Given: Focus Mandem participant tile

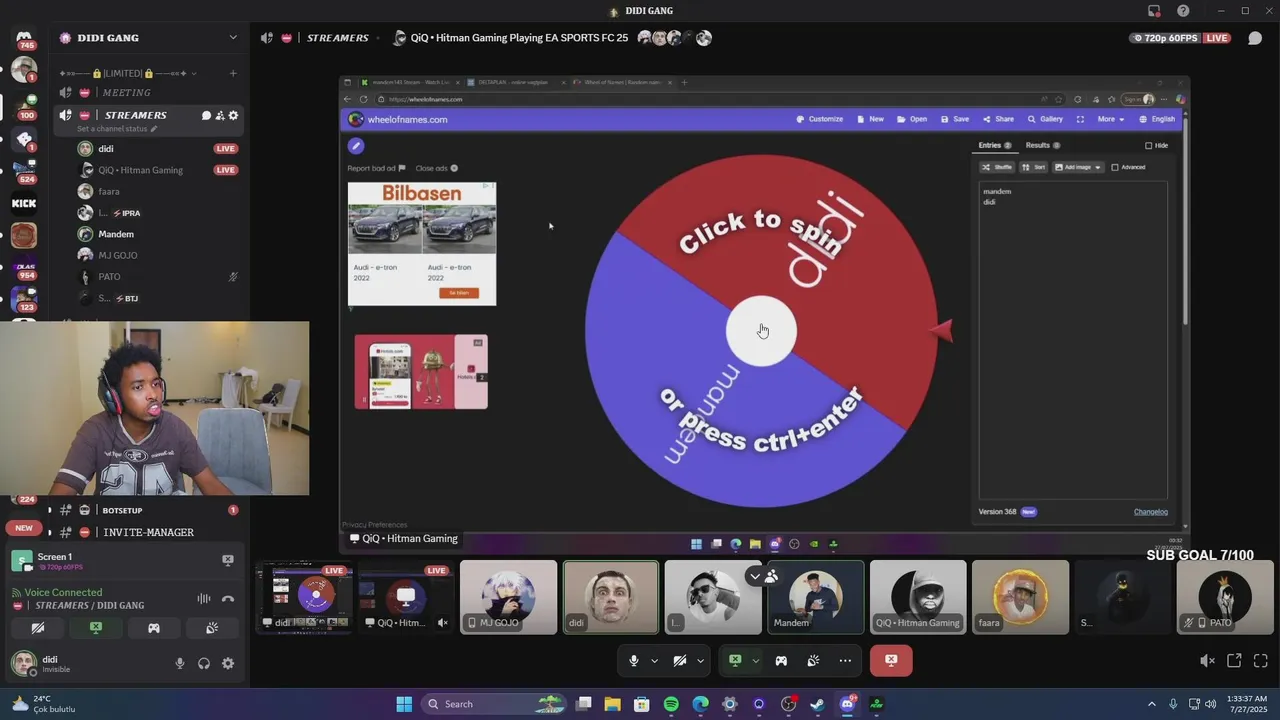Looking at the screenshot, I should click(815, 597).
